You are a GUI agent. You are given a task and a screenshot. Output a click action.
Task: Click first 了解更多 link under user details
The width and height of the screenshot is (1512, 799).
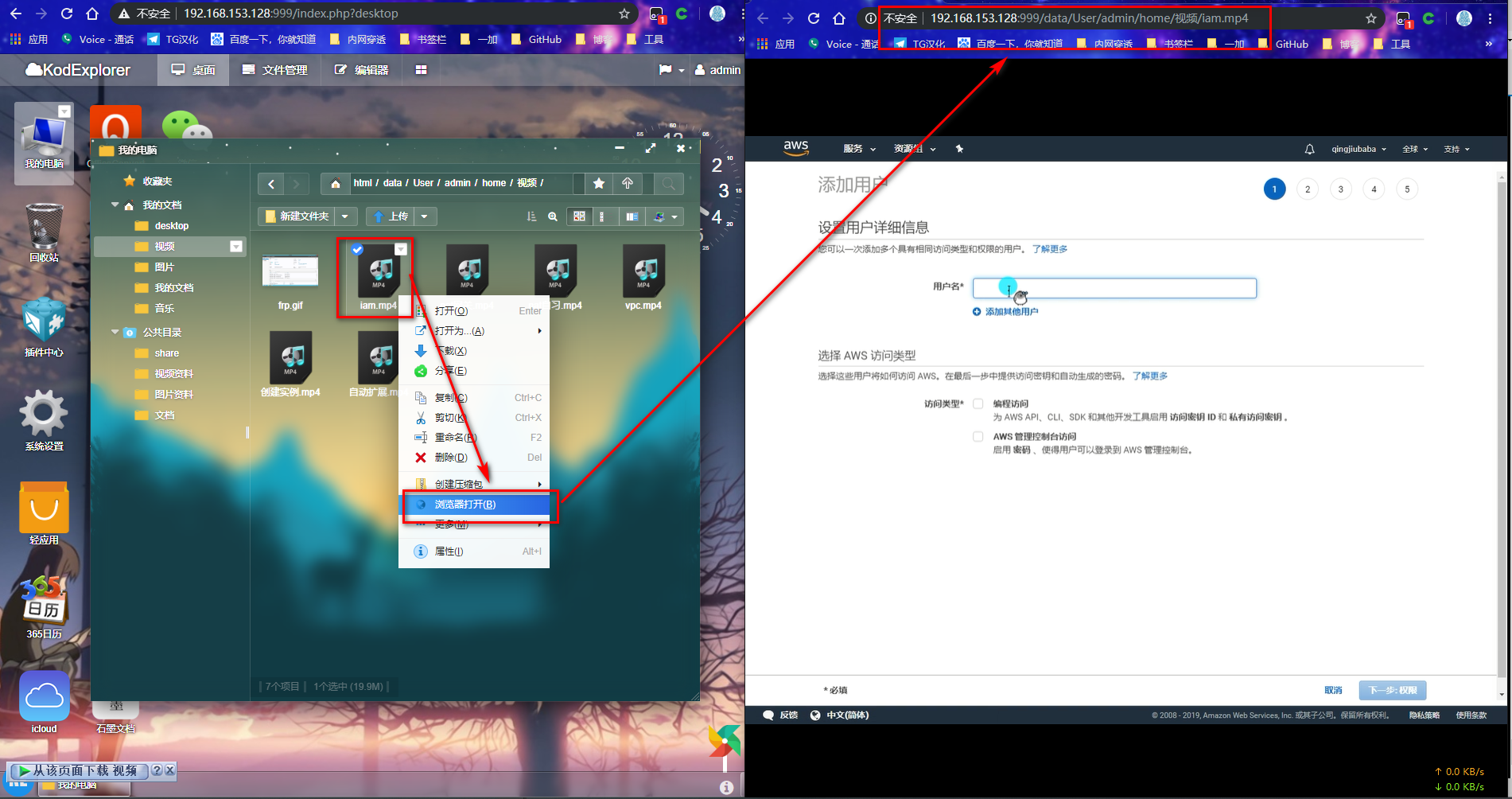tap(1050, 249)
